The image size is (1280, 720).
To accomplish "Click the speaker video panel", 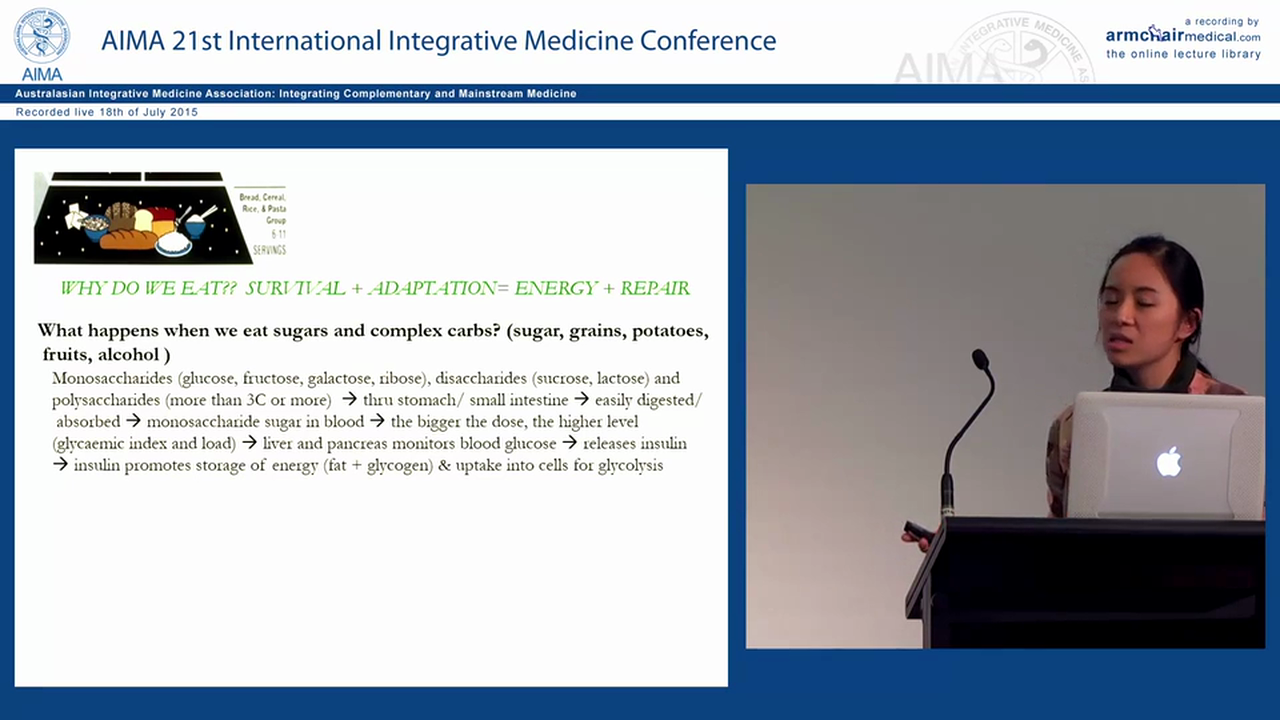I will pos(1005,416).
